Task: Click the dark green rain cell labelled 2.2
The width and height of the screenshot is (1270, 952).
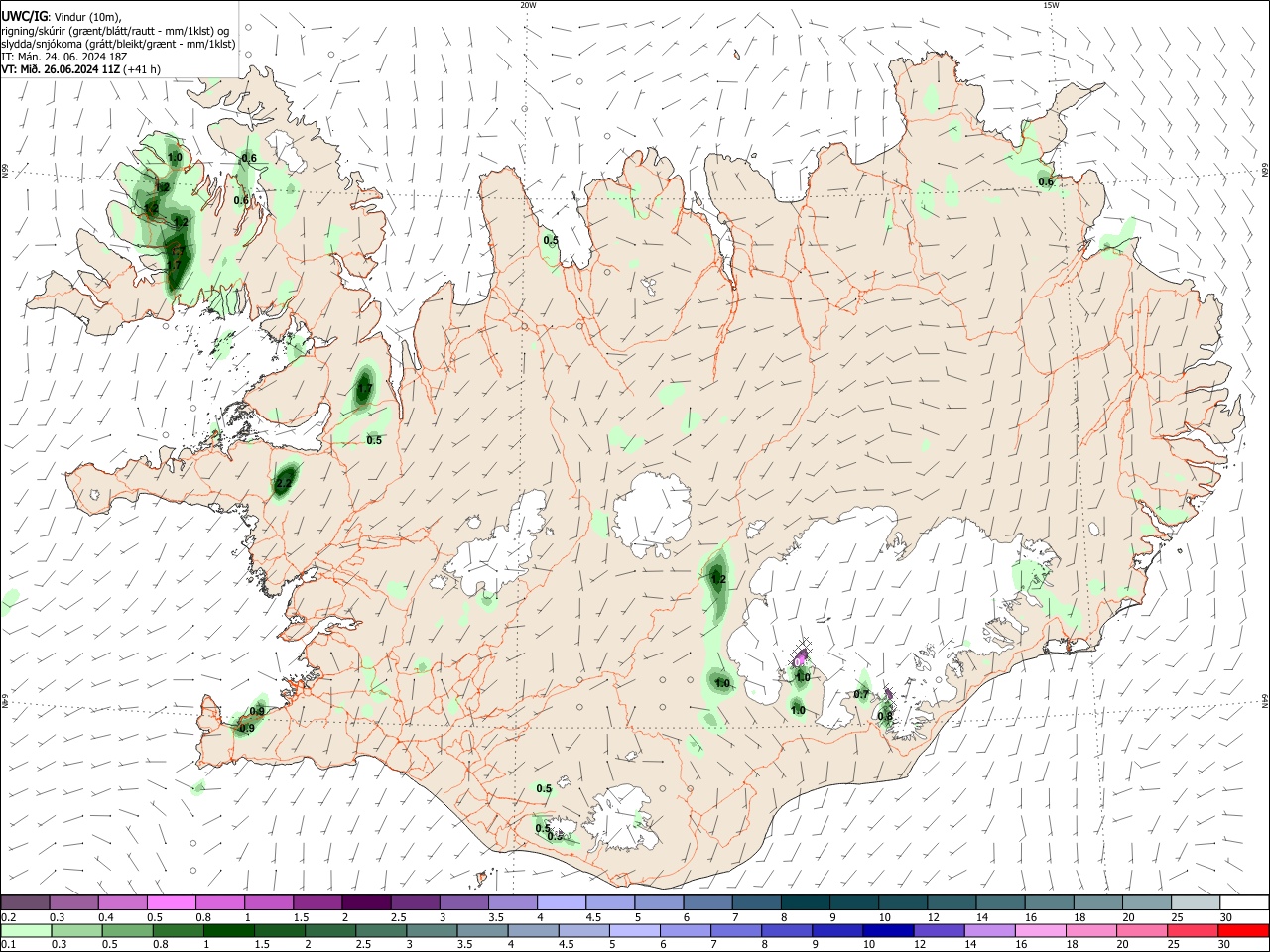Action: pyautogui.click(x=285, y=480)
